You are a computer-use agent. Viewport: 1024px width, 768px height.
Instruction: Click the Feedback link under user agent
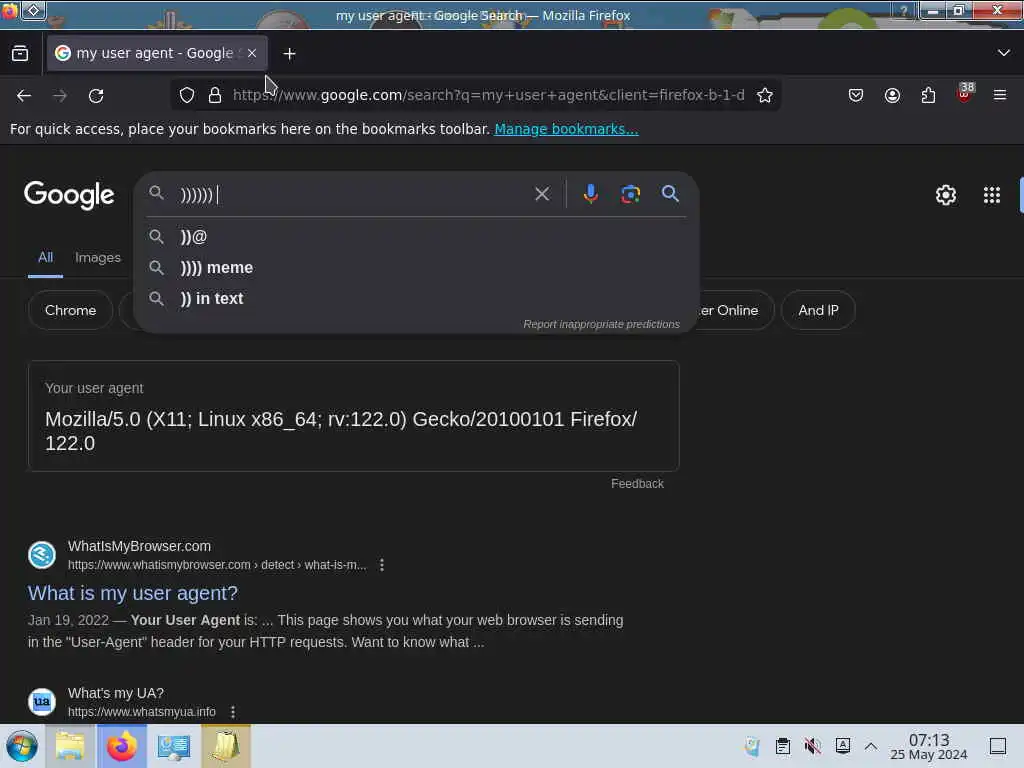(637, 484)
